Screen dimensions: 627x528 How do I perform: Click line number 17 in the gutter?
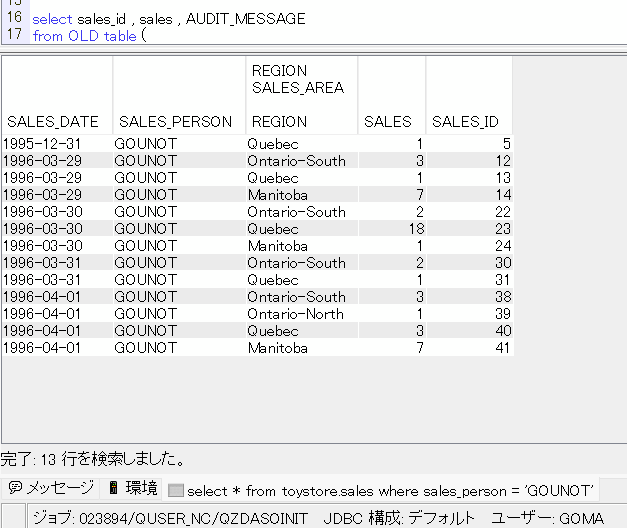(x=14, y=34)
